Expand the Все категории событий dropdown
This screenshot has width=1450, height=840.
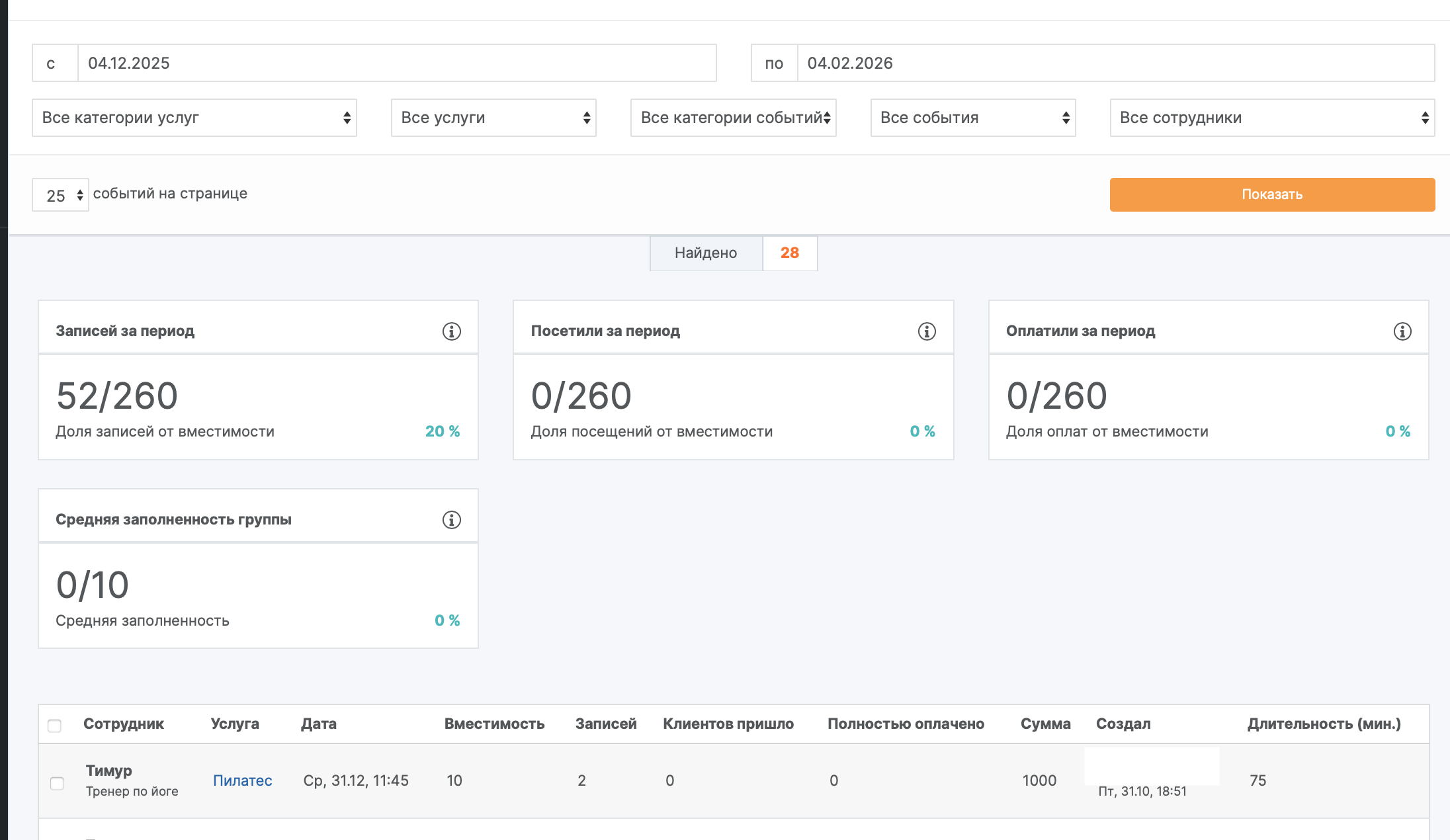tap(733, 118)
